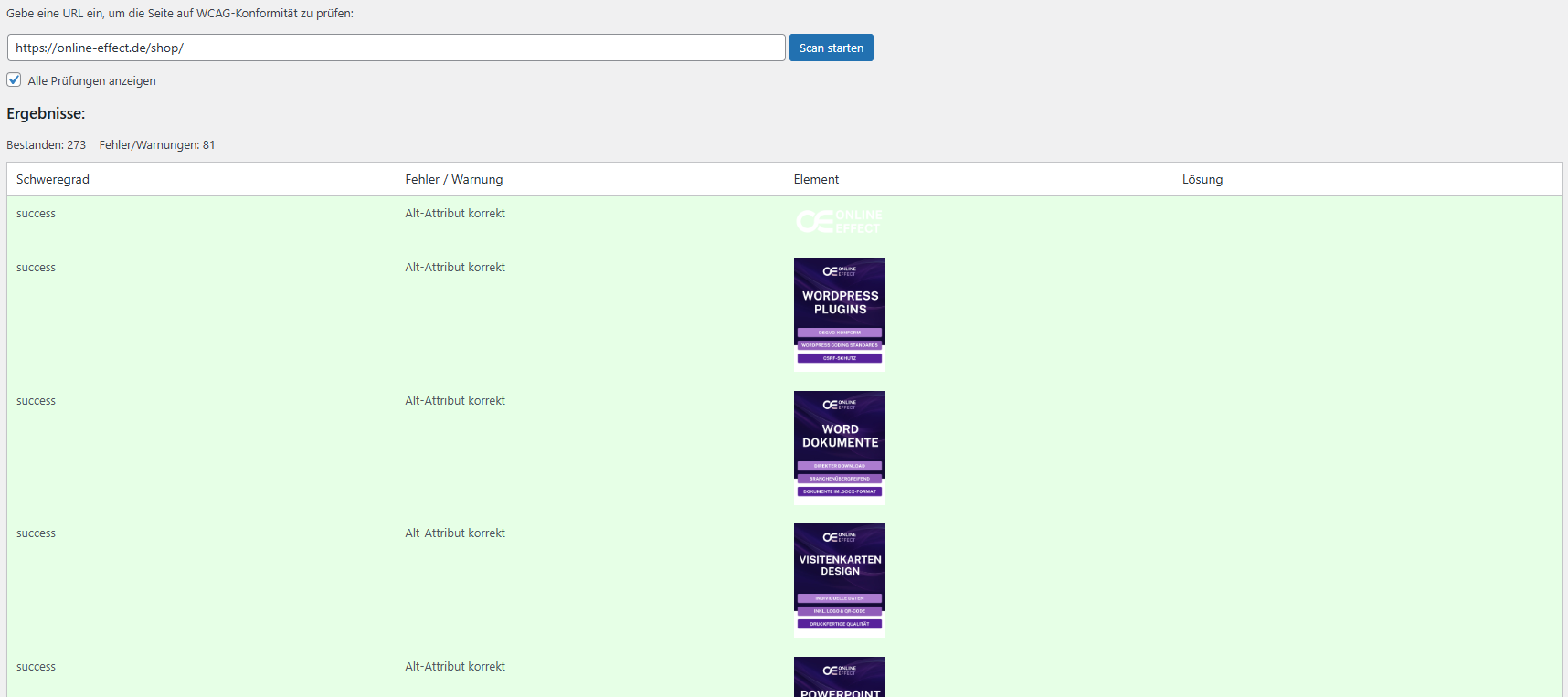Open the WordPress Plugins thumbnail image
The image size is (1568, 697).
click(x=839, y=313)
